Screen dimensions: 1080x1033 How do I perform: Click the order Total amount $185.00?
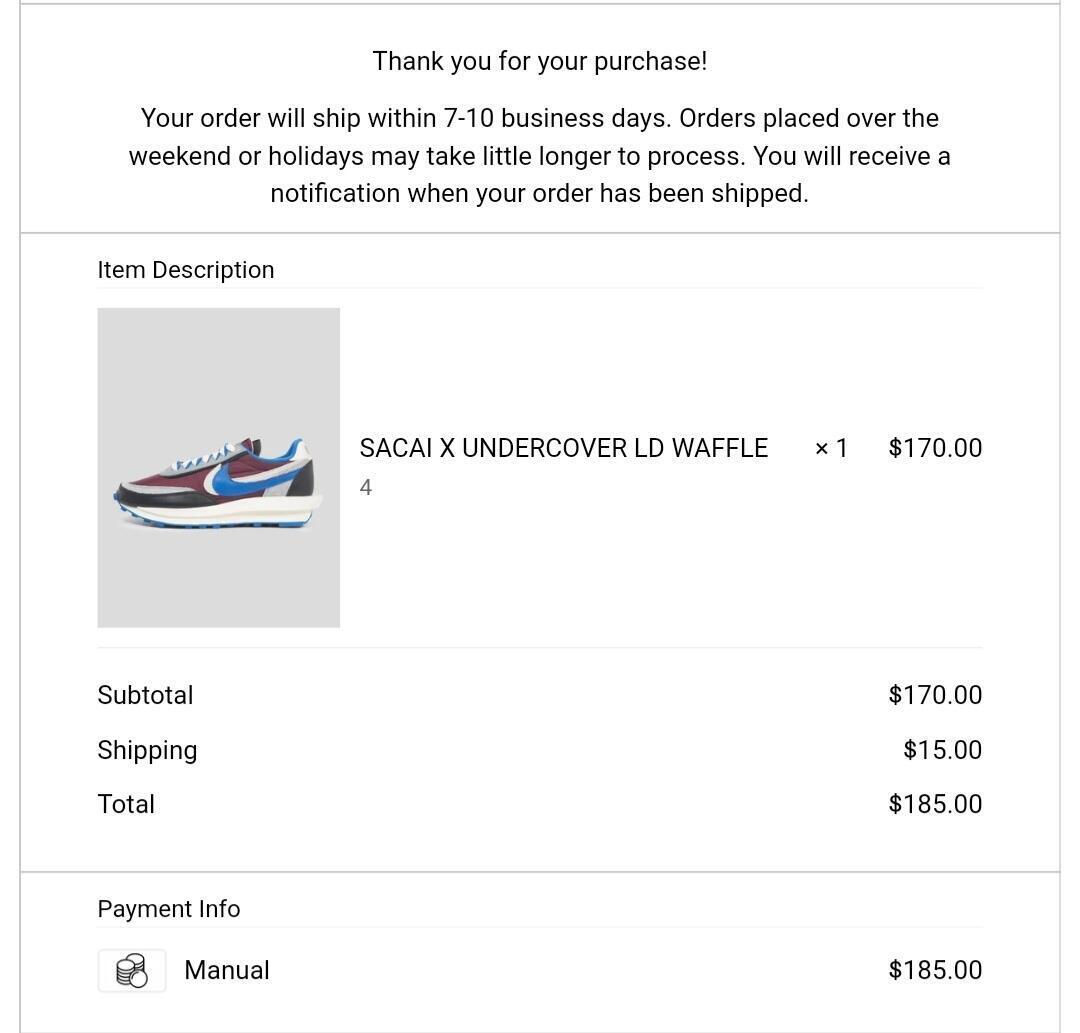click(934, 804)
